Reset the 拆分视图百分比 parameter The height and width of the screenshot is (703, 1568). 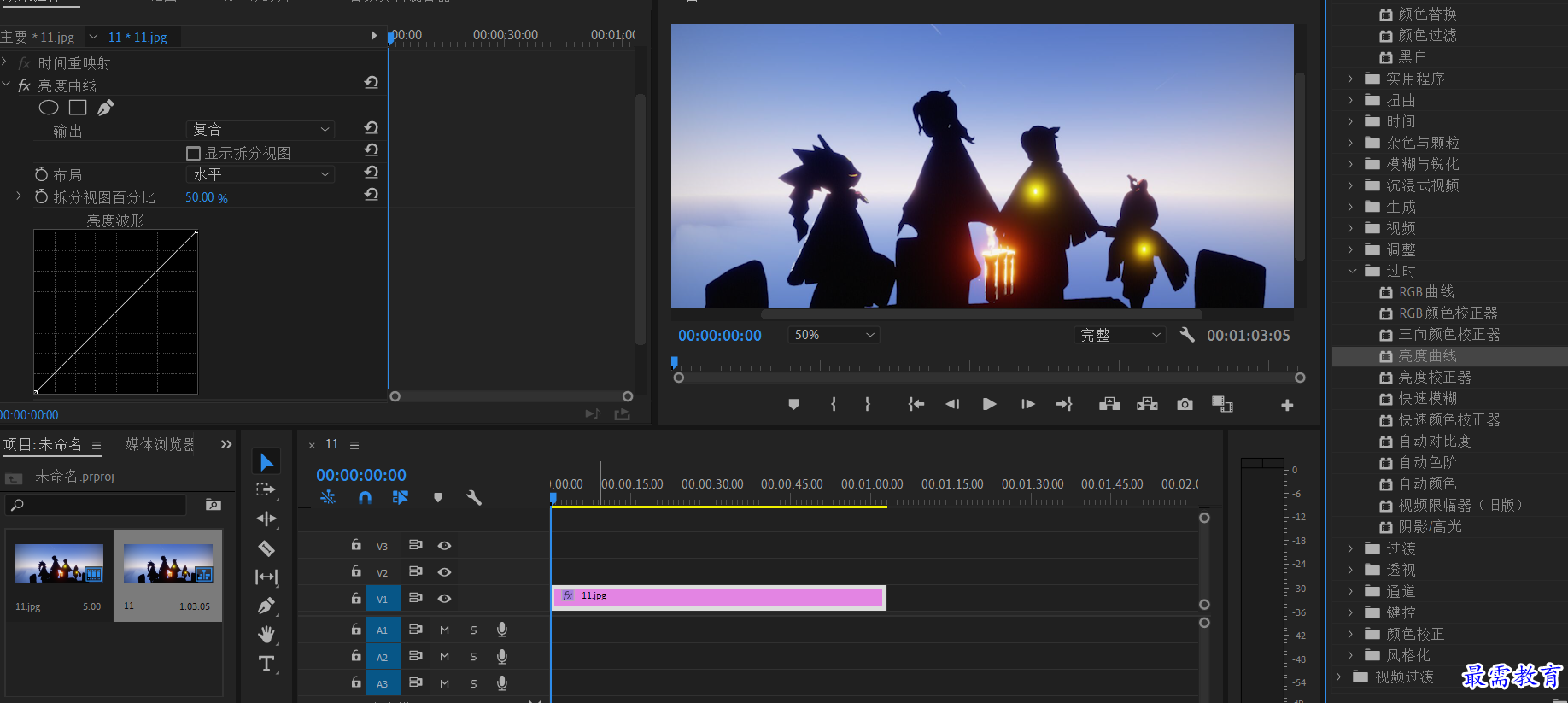372,195
